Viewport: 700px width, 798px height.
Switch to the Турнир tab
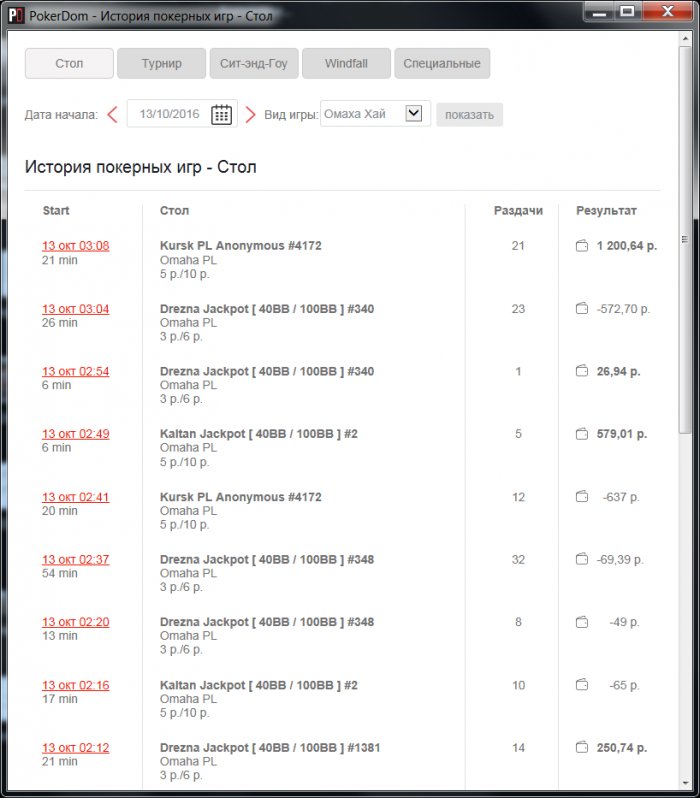pos(161,64)
